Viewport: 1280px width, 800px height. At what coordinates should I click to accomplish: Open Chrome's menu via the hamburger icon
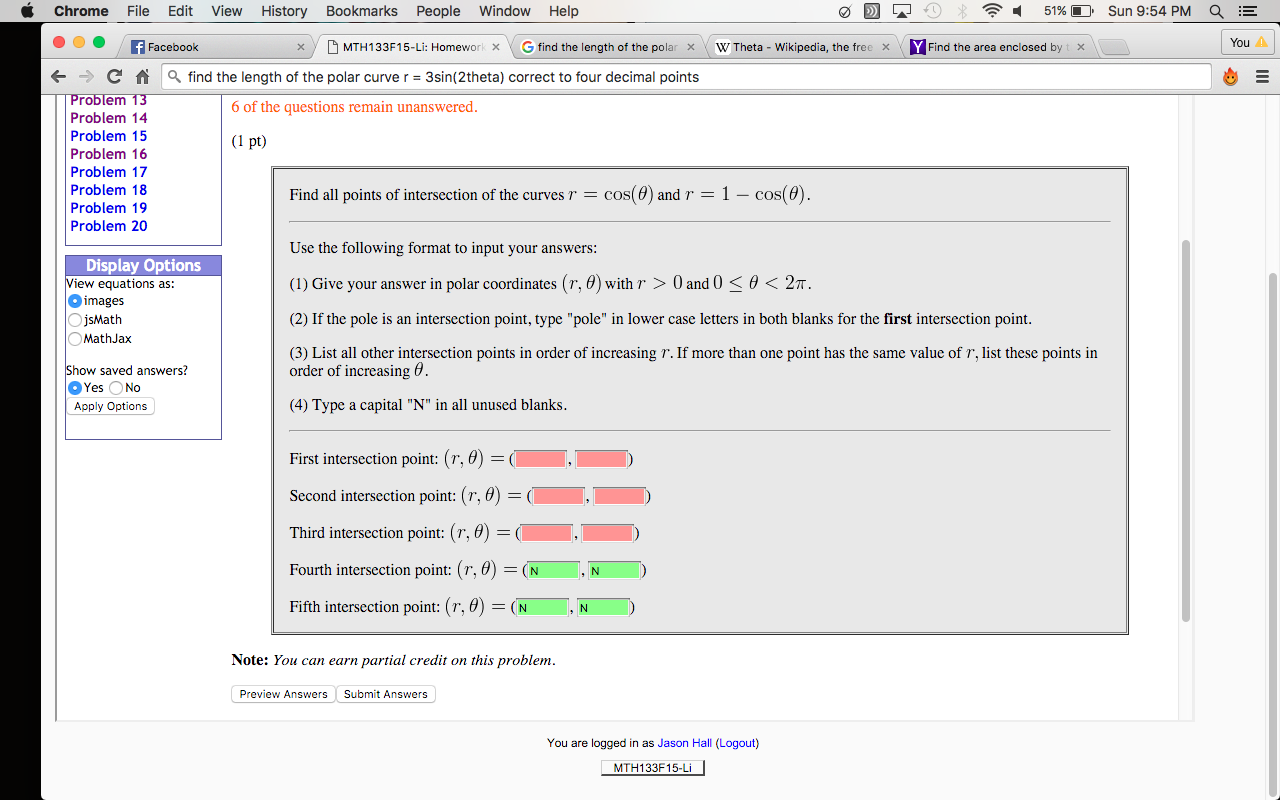coord(1262,76)
